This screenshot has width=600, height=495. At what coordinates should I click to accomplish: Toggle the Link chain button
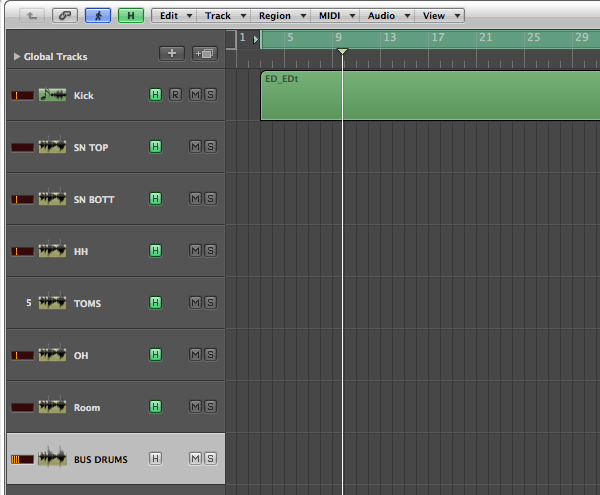(x=65, y=16)
